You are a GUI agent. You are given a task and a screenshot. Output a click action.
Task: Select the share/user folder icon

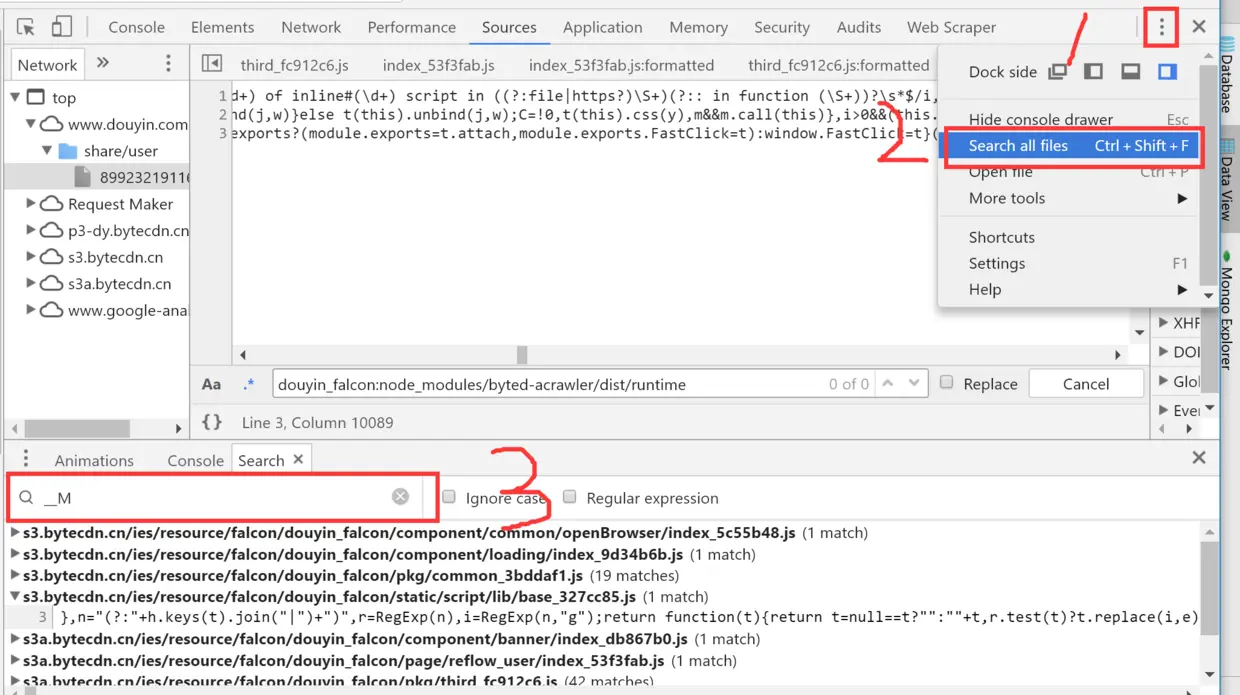tap(68, 151)
